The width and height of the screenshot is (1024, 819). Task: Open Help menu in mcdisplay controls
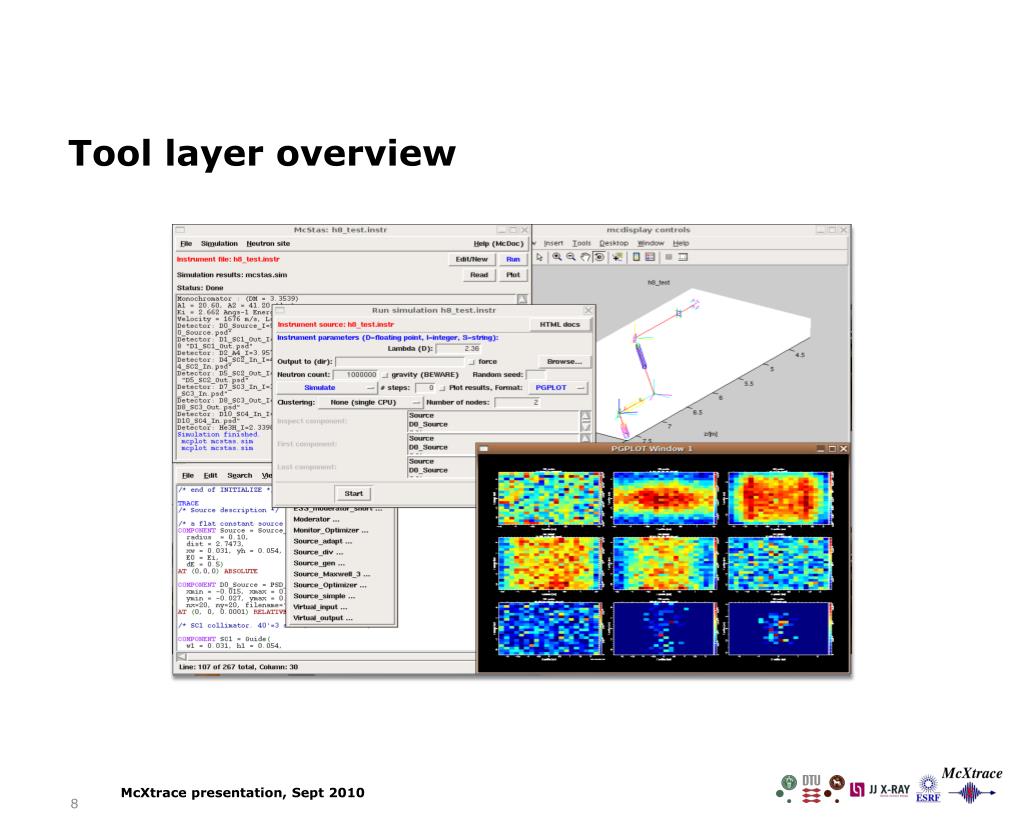point(680,243)
